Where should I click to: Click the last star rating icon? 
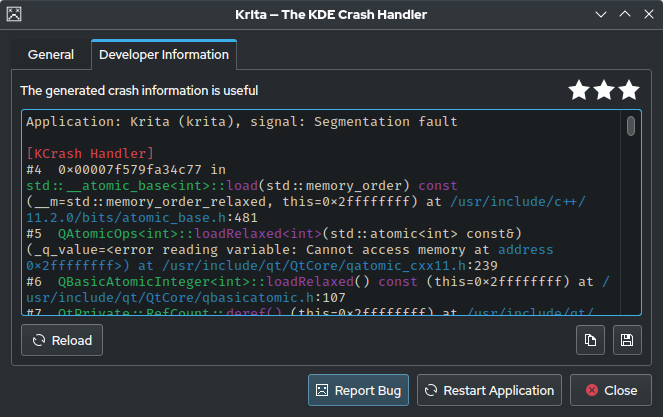(x=629, y=91)
